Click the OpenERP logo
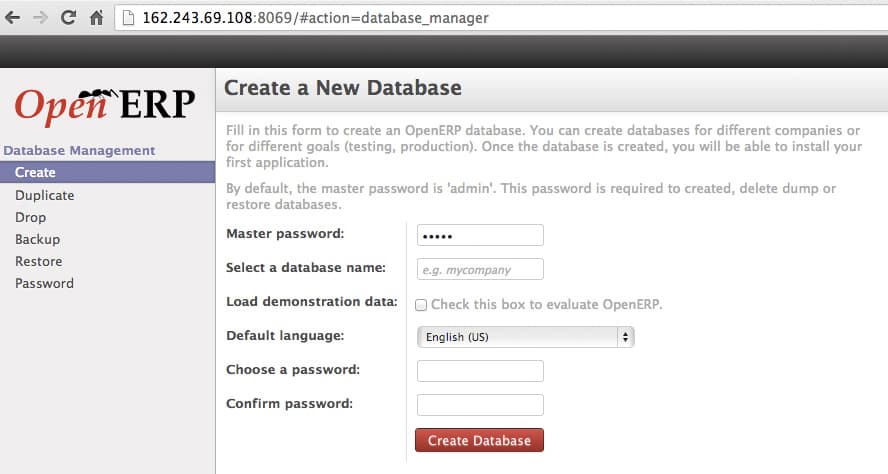 click(105, 105)
